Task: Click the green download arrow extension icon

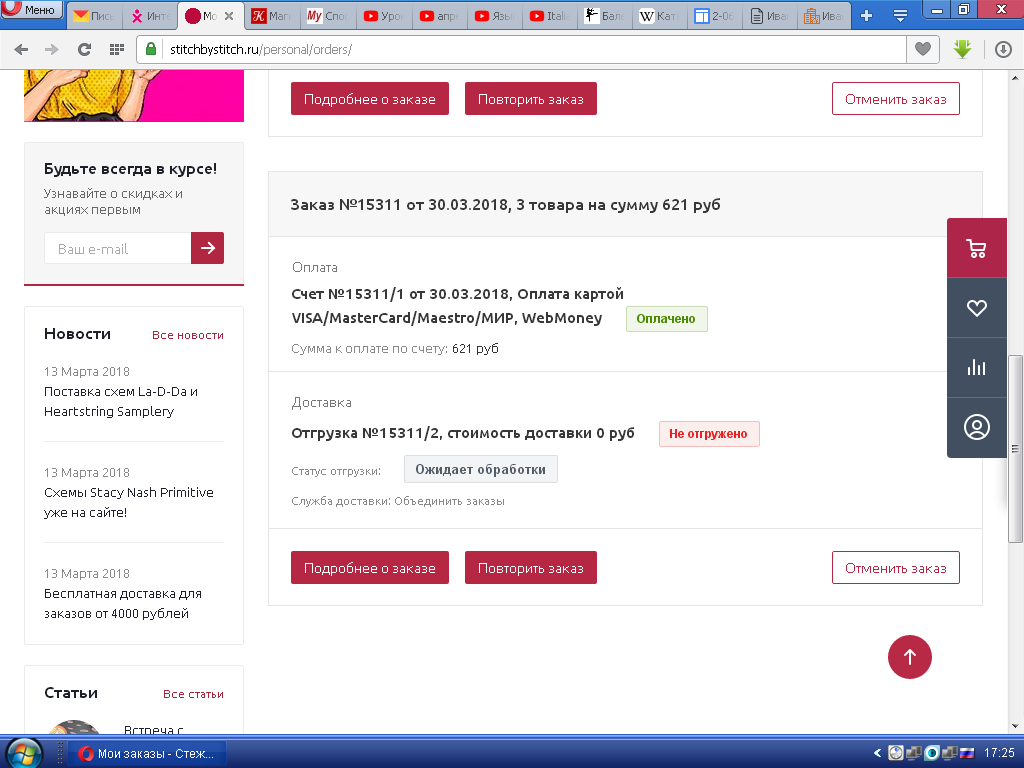Action: point(962,49)
